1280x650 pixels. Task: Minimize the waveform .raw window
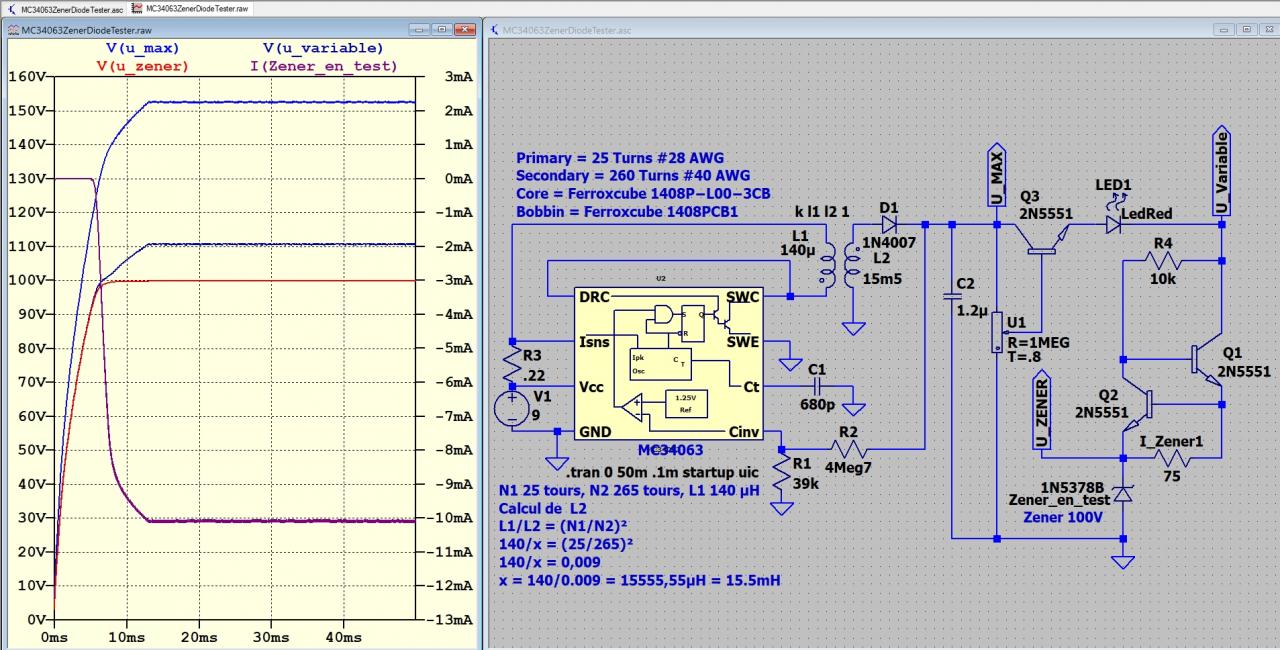click(x=421, y=30)
